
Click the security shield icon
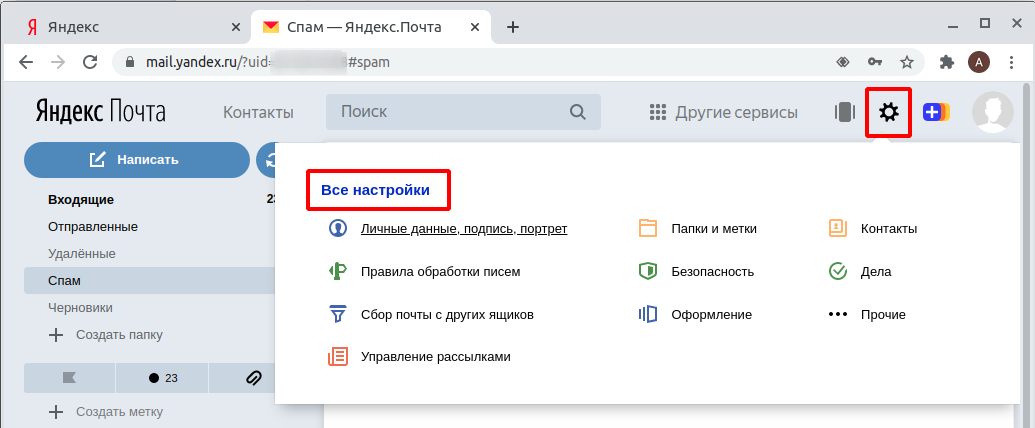click(x=648, y=271)
